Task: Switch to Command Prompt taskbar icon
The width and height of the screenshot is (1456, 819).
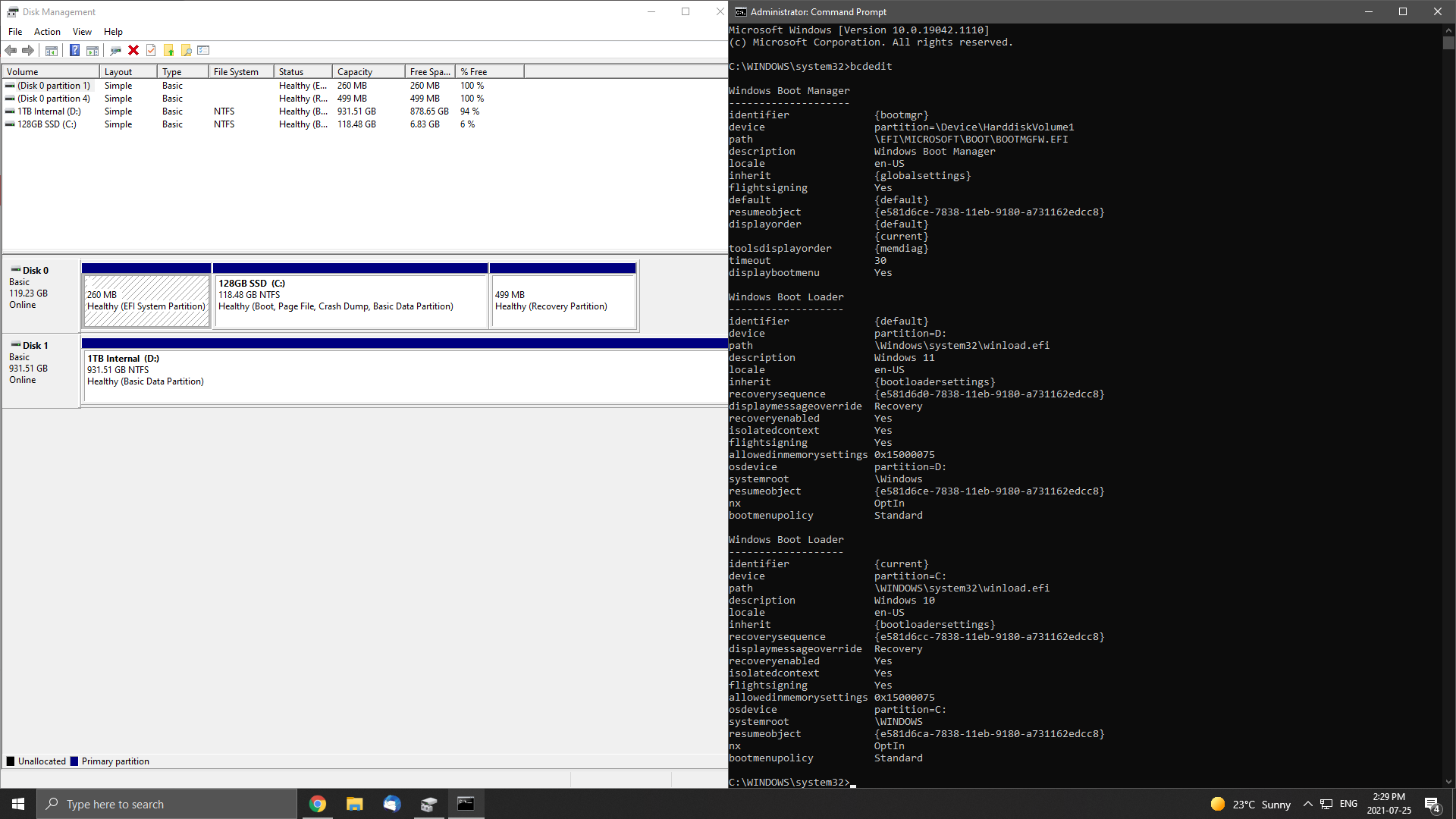Action: point(466,804)
